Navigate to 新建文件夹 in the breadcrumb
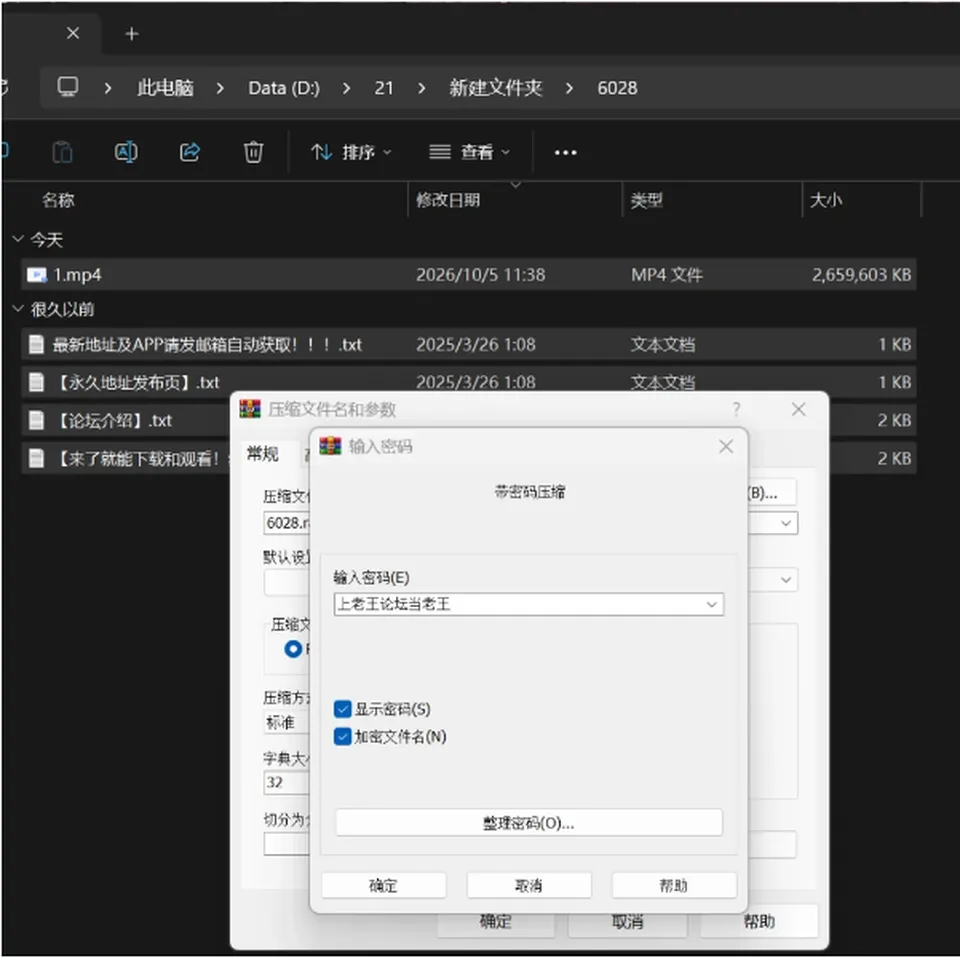 (x=495, y=88)
